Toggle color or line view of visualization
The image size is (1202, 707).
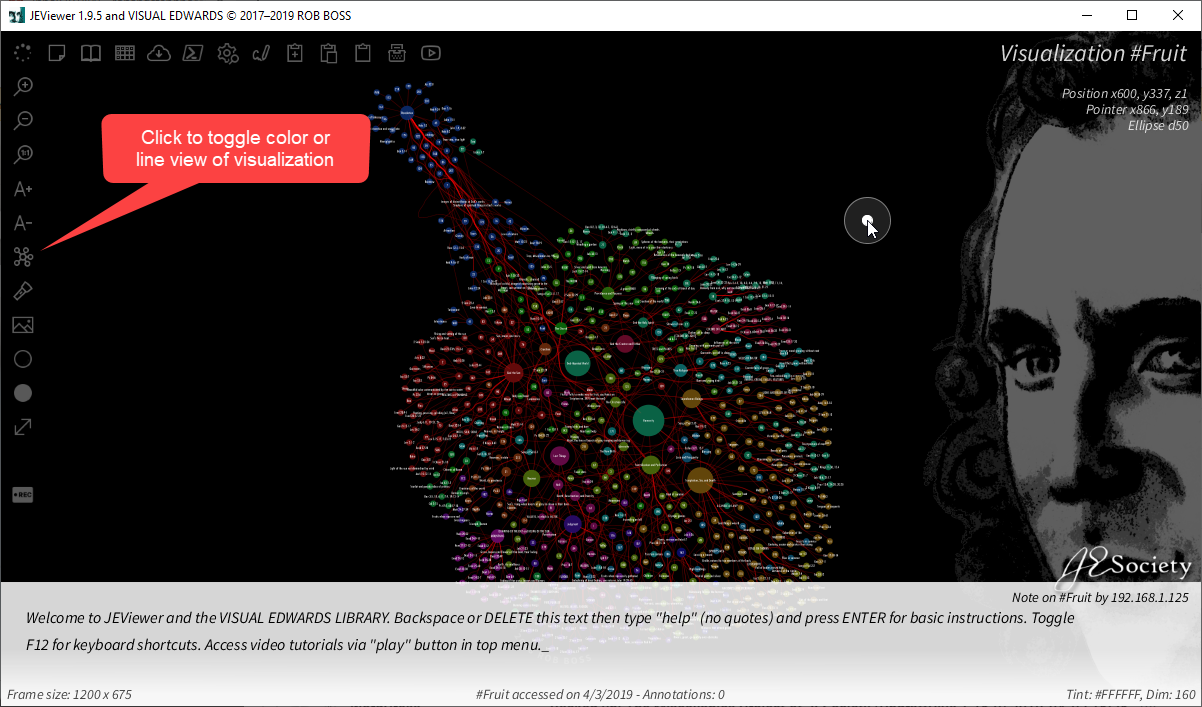click(23, 258)
